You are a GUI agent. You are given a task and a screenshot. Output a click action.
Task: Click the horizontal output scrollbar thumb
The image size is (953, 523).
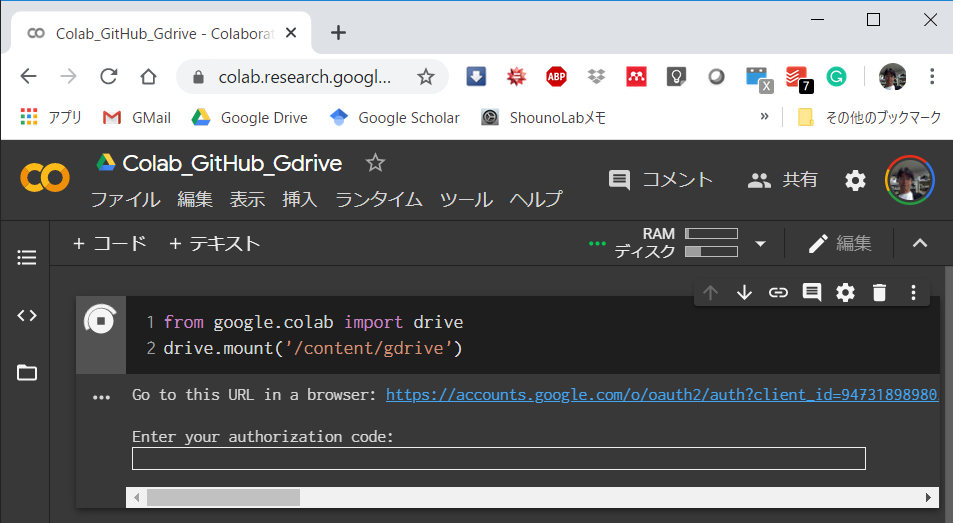tap(223, 497)
